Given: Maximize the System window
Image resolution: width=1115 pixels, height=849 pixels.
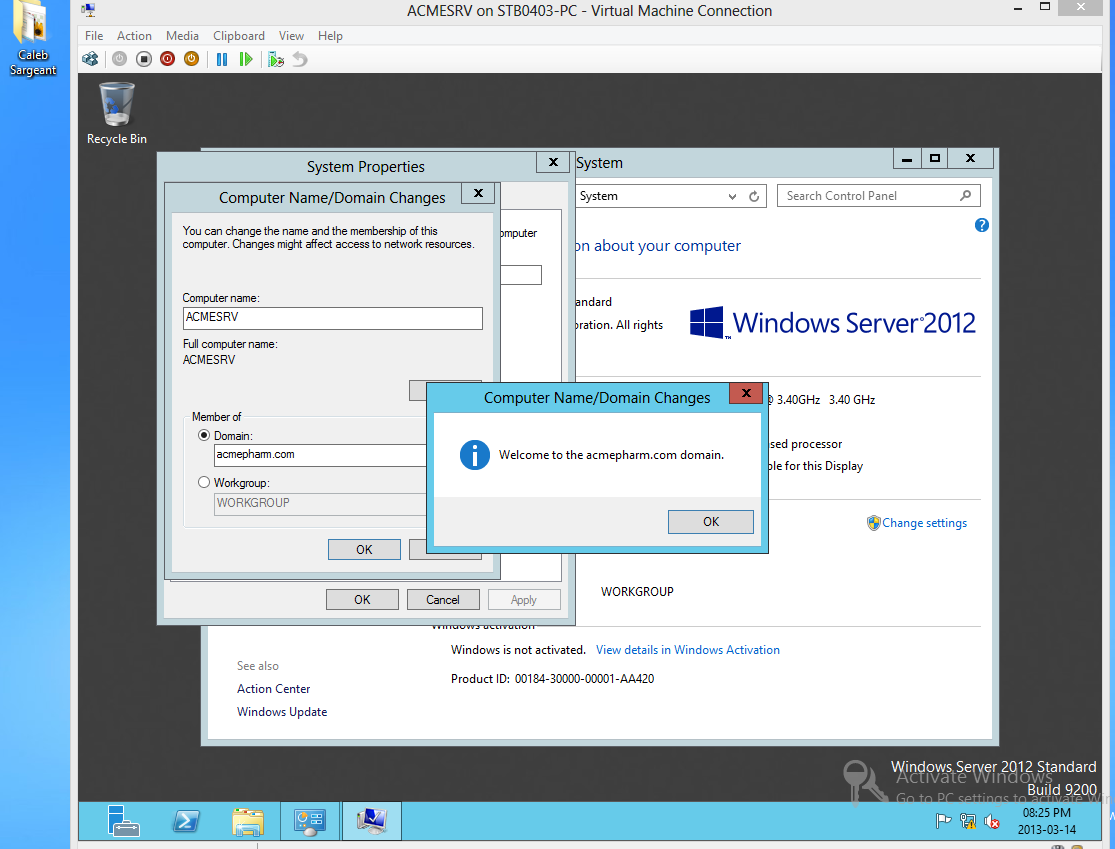Looking at the screenshot, I should pyautogui.click(x=935, y=159).
